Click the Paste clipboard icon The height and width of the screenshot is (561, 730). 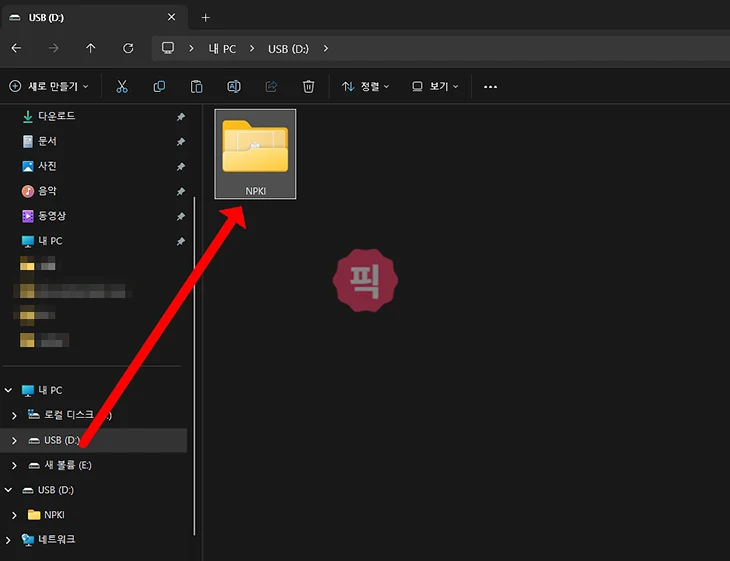(x=197, y=87)
